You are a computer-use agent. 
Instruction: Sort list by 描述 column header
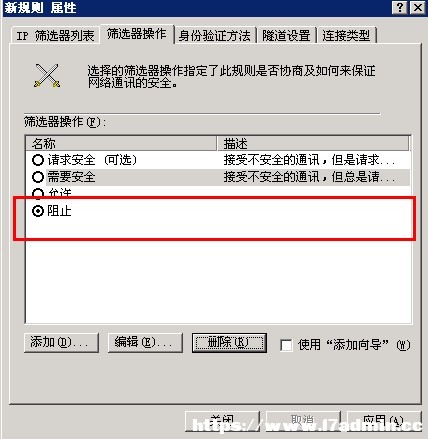(313, 144)
